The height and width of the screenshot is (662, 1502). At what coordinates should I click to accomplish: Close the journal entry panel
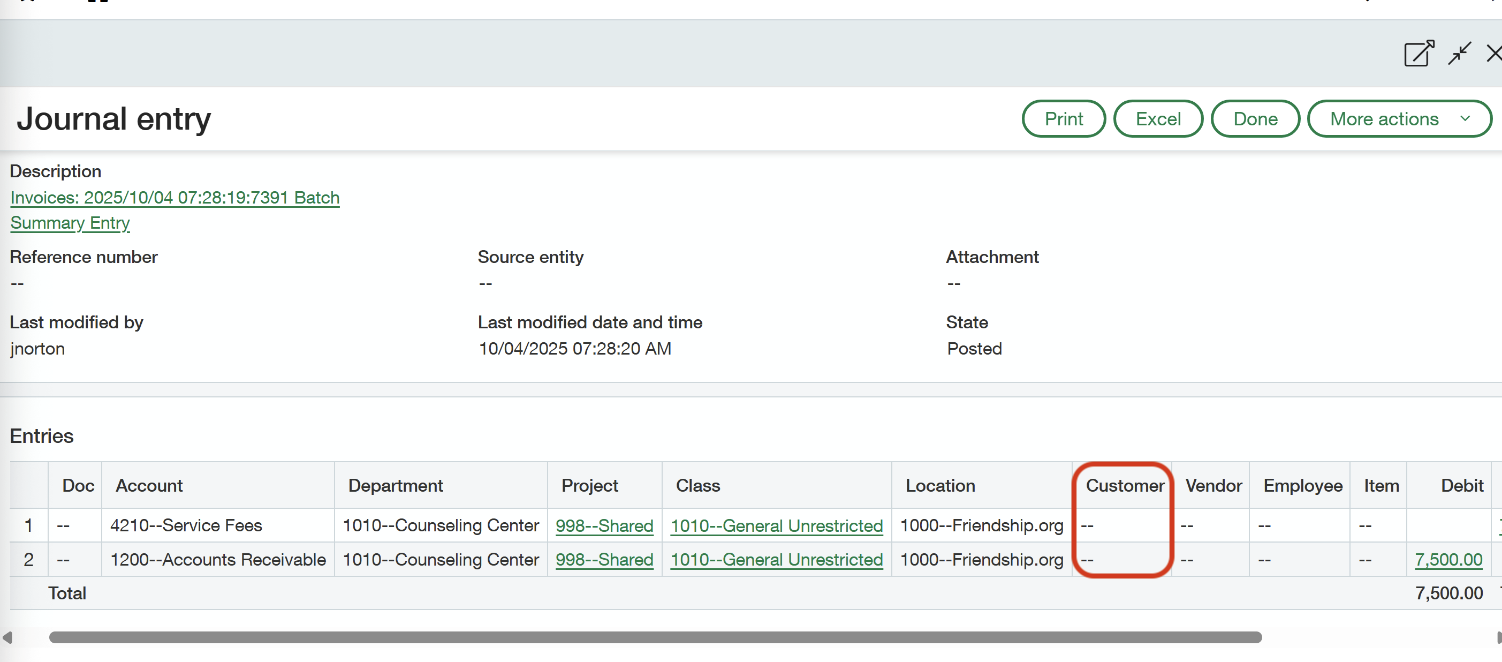pyautogui.click(x=1493, y=54)
